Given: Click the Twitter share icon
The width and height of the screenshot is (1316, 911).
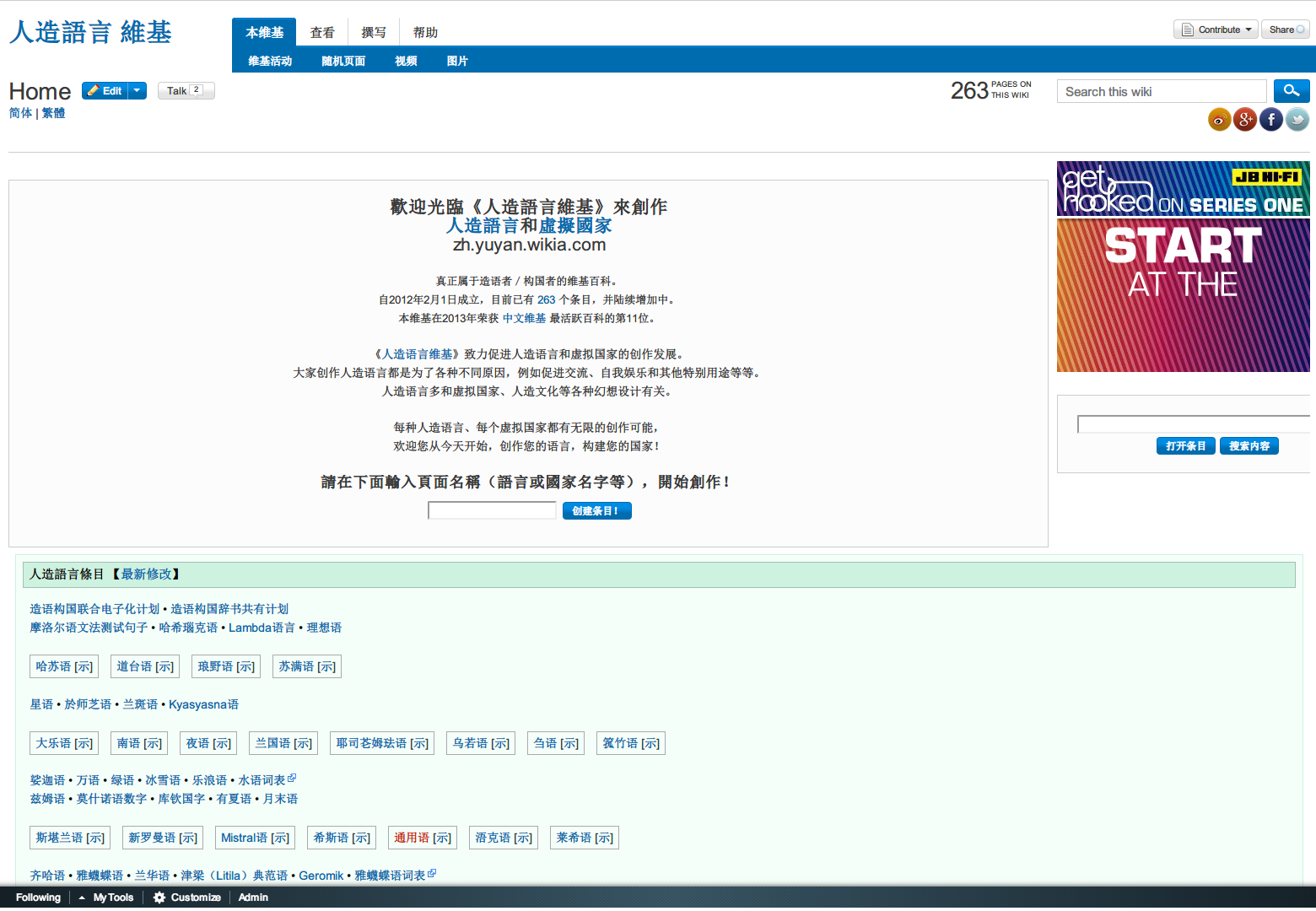Looking at the screenshot, I should pos(1297,120).
